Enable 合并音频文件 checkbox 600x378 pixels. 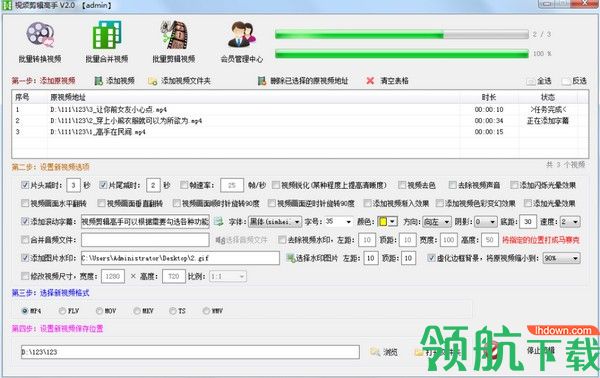(25, 240)
